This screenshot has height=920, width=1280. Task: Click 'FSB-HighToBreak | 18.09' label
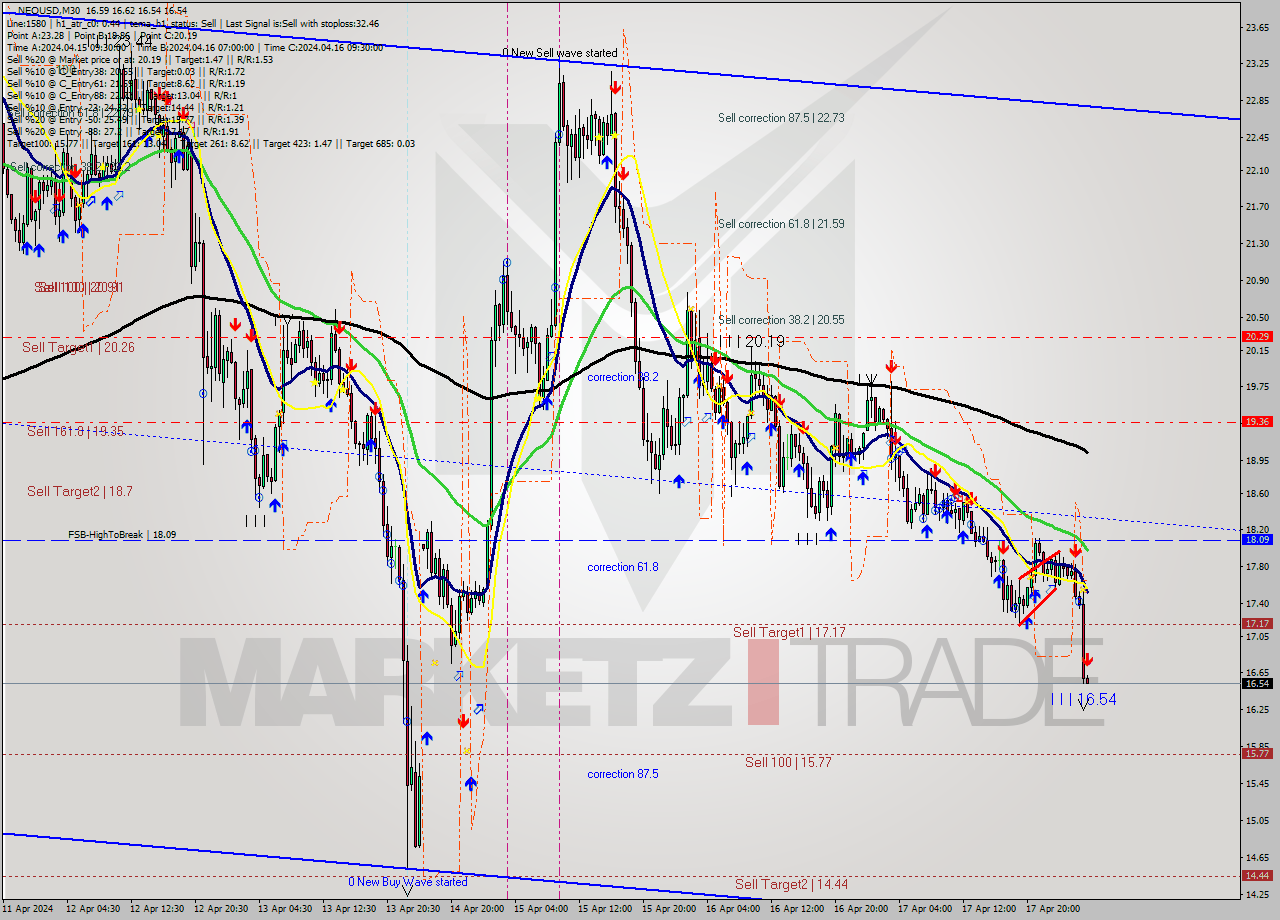tap(122, 535)
